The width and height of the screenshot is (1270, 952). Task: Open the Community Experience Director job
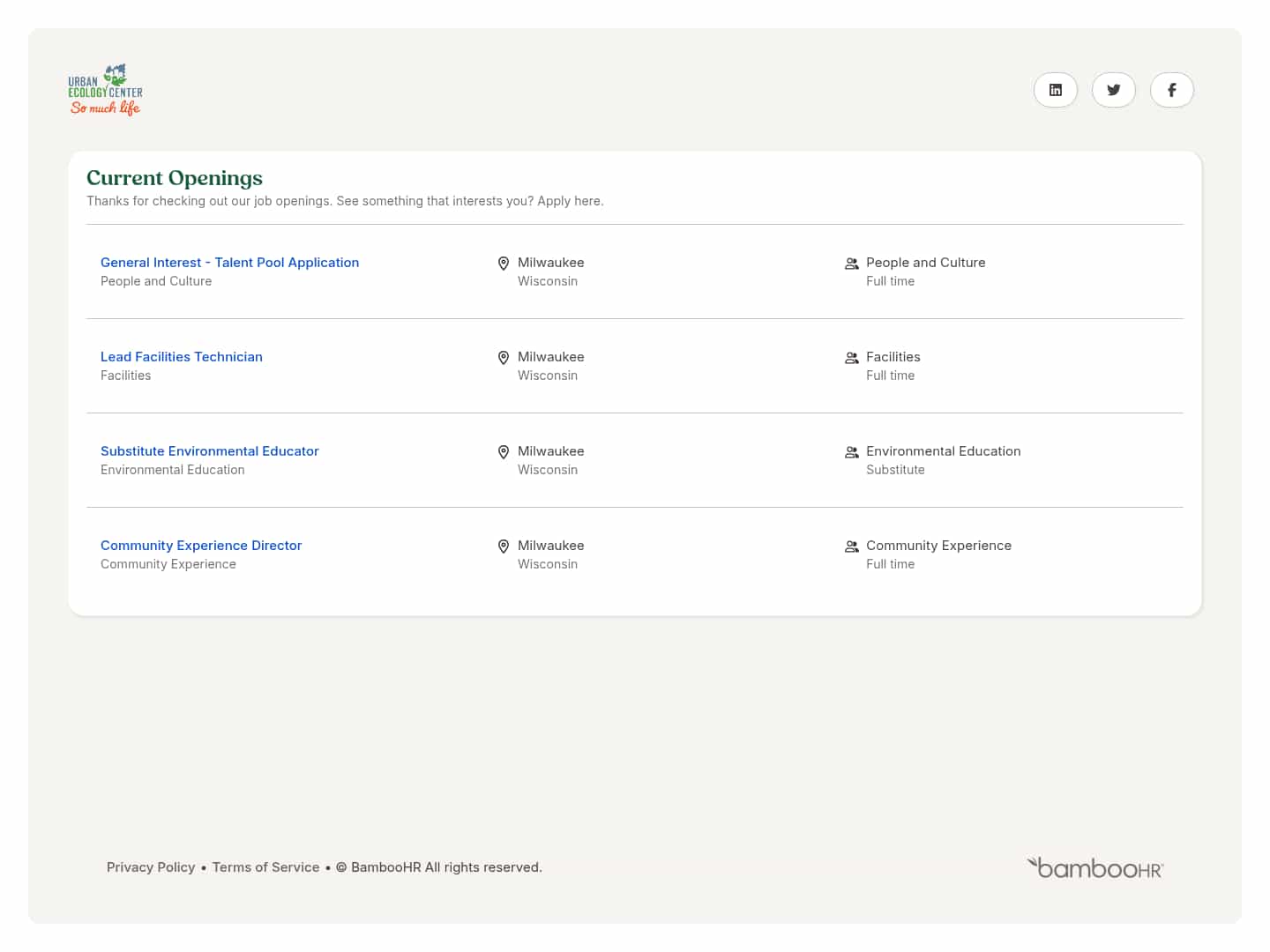click(201, 546)
